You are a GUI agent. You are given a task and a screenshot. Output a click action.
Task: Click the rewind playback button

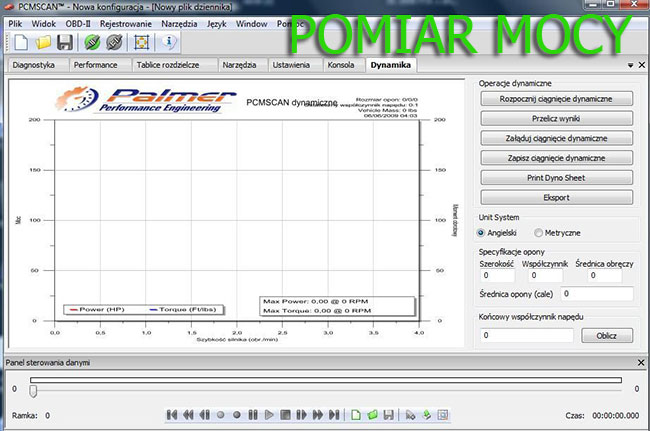(x=188, y=415)
